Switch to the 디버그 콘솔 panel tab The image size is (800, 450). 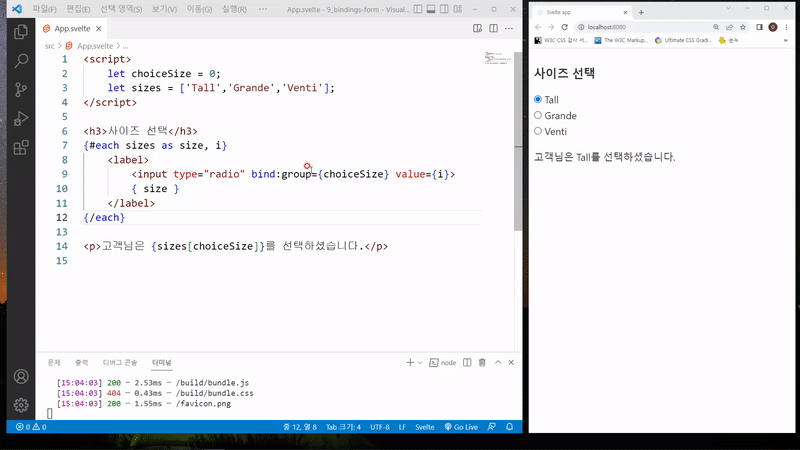pos(120,362)
